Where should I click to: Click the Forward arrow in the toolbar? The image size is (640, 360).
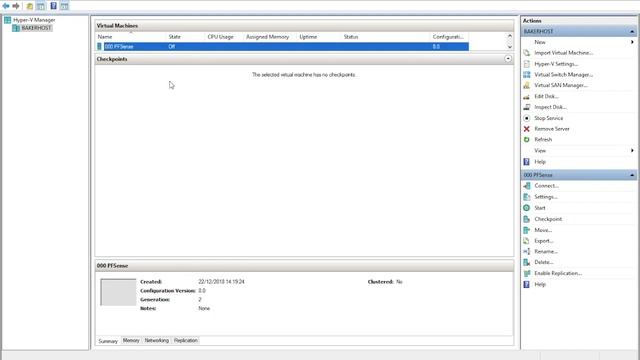point(16,6)
